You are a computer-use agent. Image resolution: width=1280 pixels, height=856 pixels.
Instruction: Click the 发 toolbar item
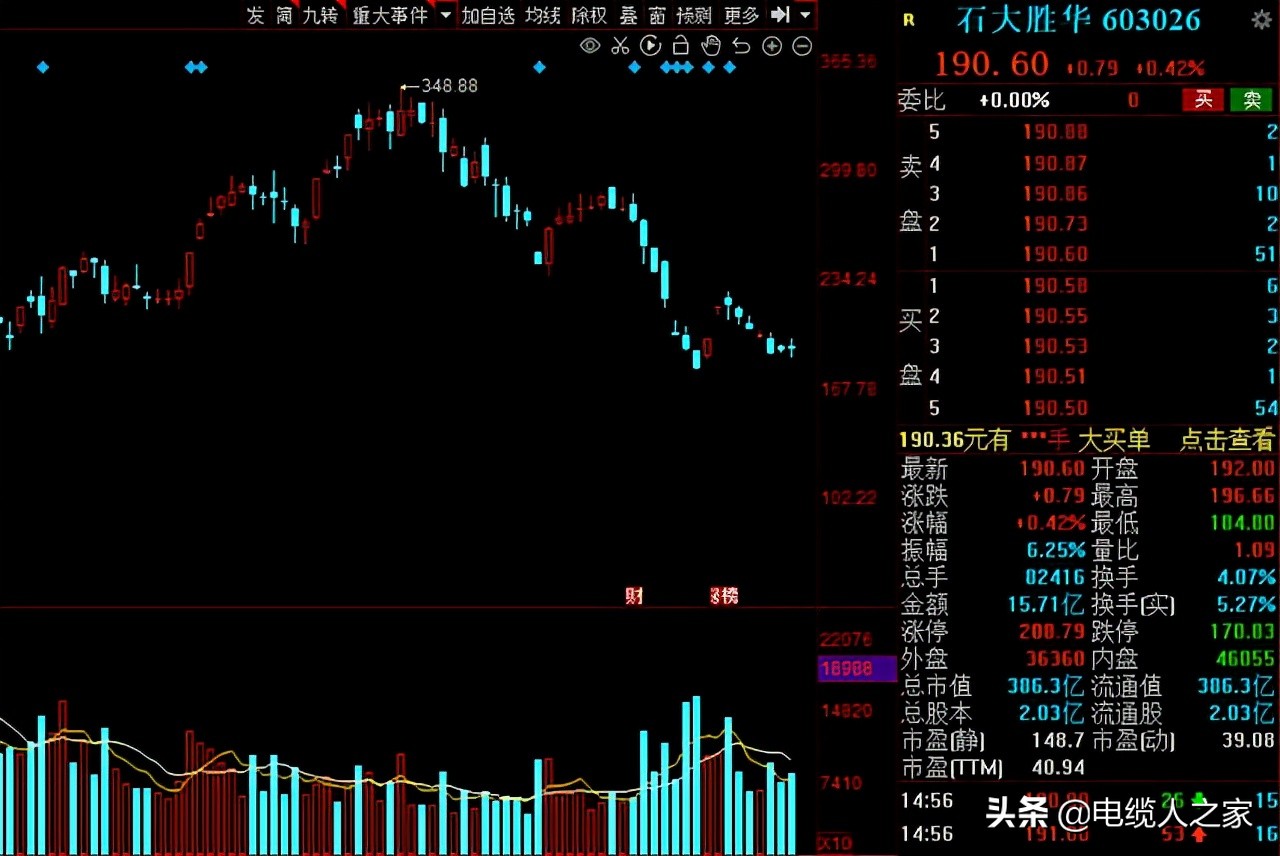(256, 15)
